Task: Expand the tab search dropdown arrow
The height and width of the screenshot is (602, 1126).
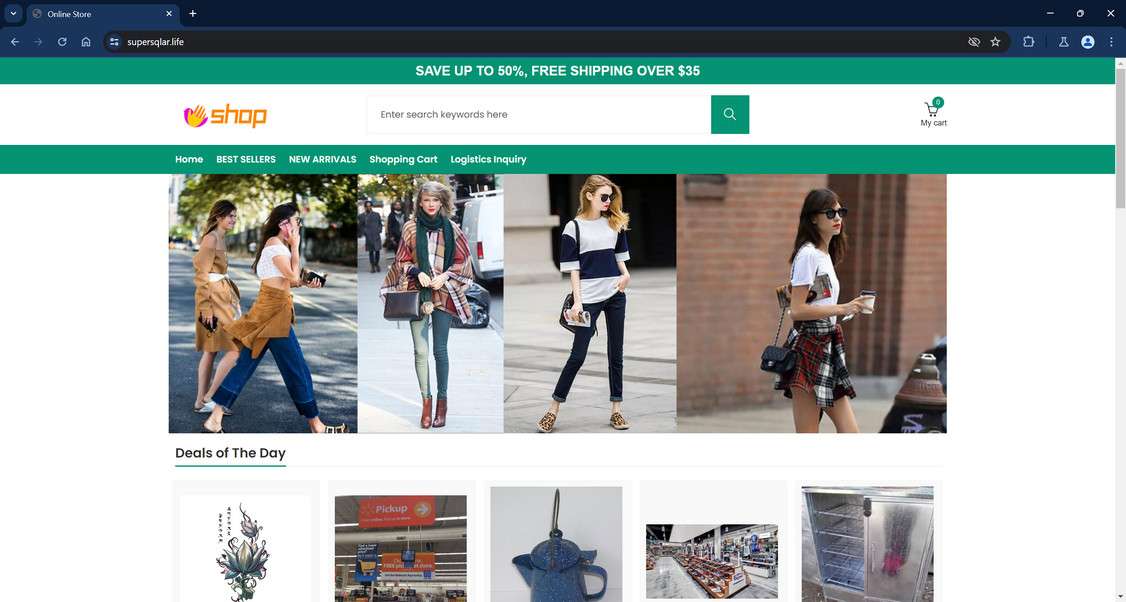Action: (13, 14)
